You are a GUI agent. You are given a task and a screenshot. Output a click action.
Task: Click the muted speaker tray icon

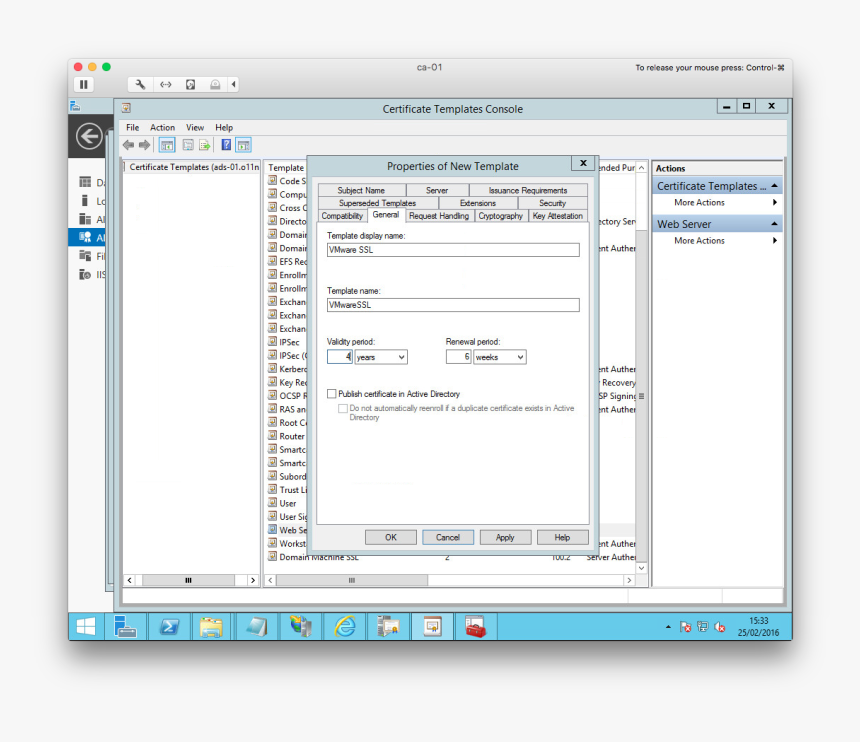click(720, 627)
